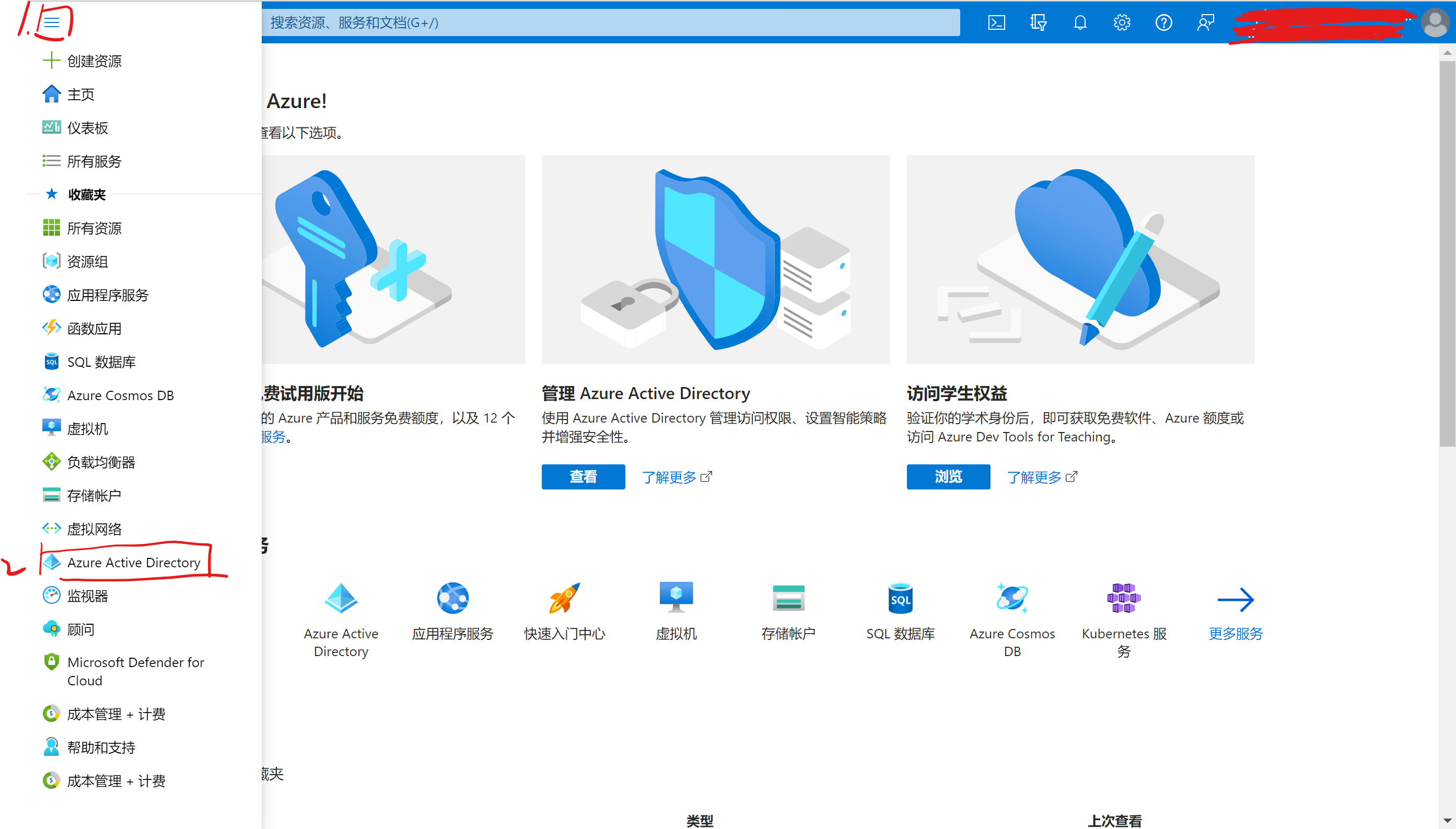
Task: Open the 应用程序服务 service tile
Action: pos(452,612)
